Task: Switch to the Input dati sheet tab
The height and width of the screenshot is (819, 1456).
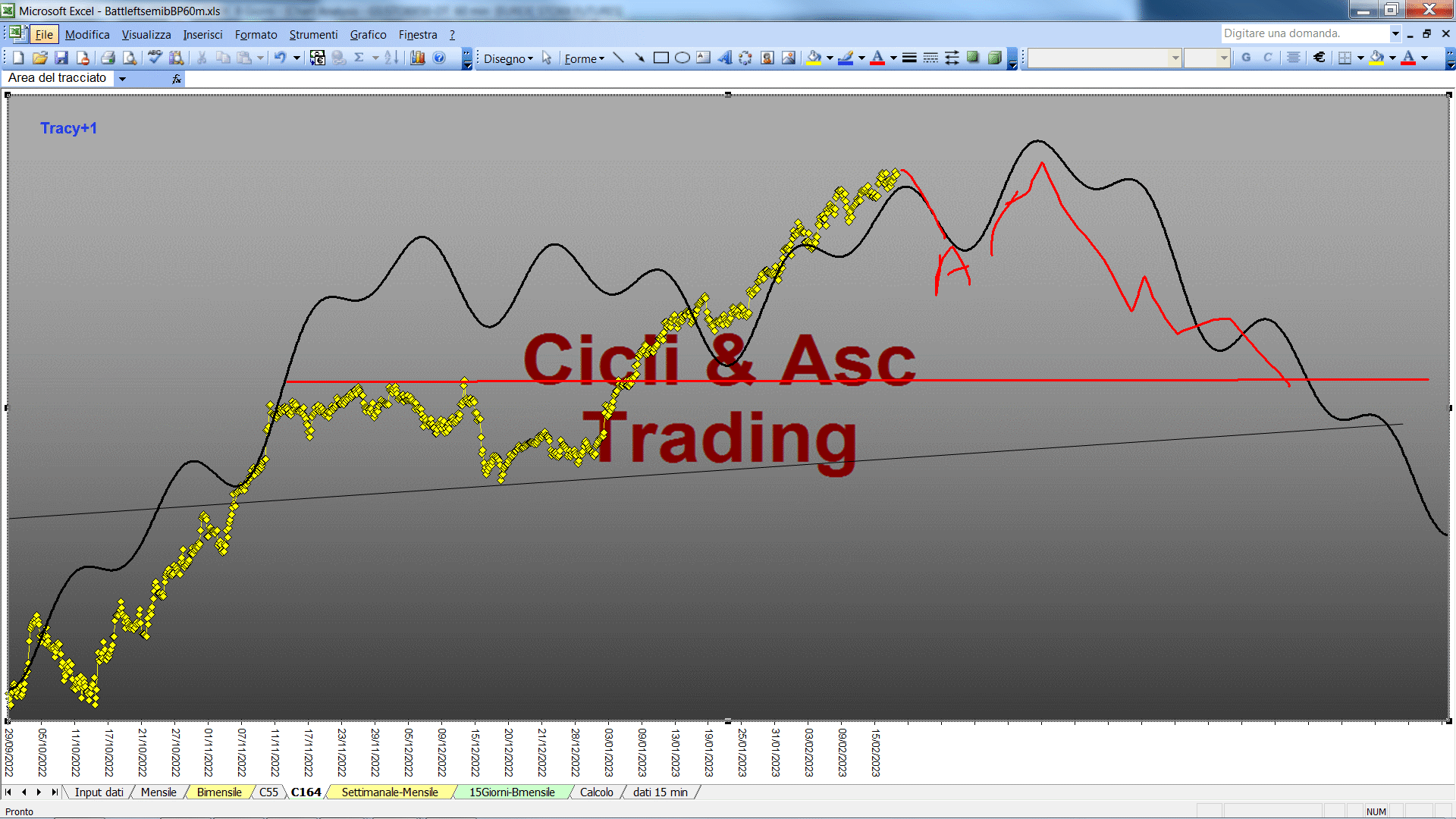Action: click(x=99, y=792)
